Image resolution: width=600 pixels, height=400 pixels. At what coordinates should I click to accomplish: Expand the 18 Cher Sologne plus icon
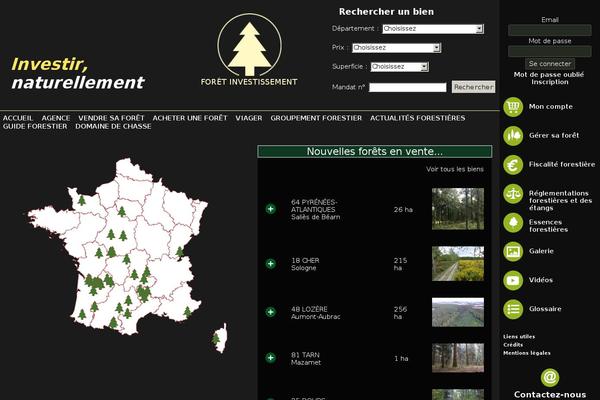click(271, 264)
